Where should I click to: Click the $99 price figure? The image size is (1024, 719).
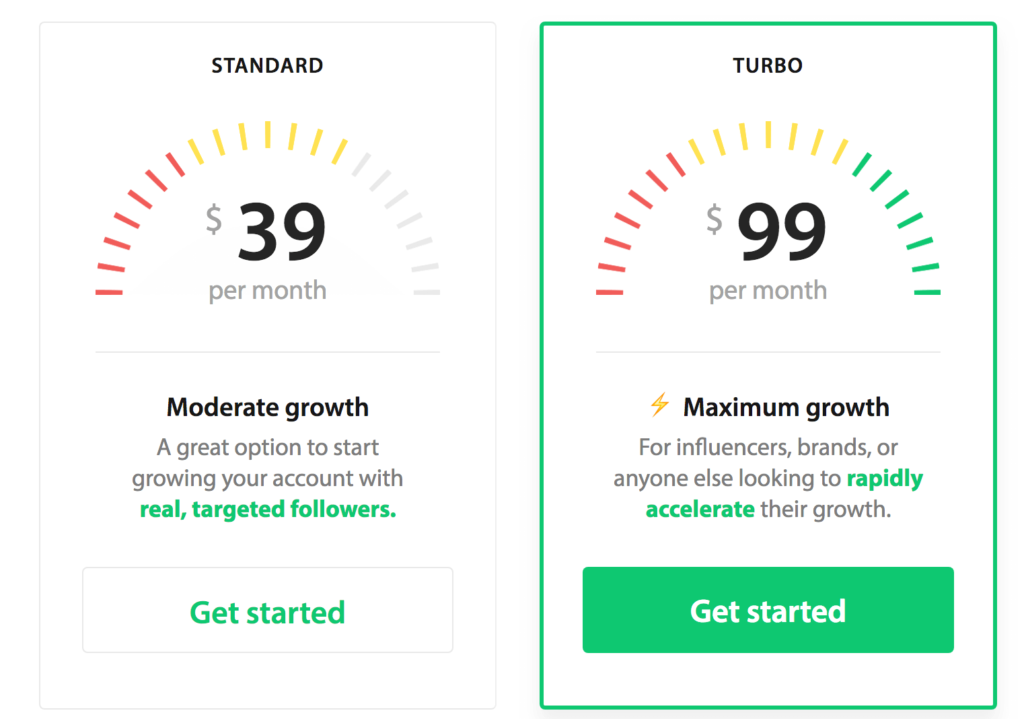point(767,231)
